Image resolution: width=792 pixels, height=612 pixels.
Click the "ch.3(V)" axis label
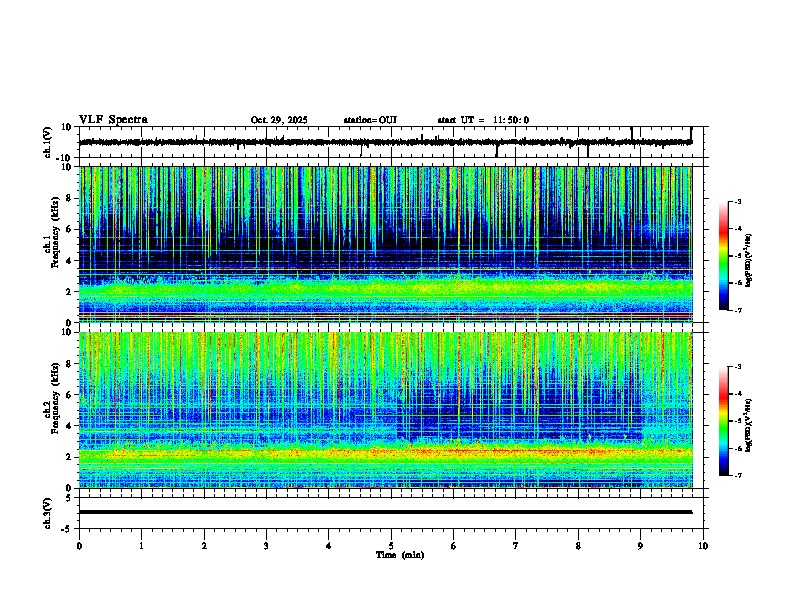click(x=48, y=513)
